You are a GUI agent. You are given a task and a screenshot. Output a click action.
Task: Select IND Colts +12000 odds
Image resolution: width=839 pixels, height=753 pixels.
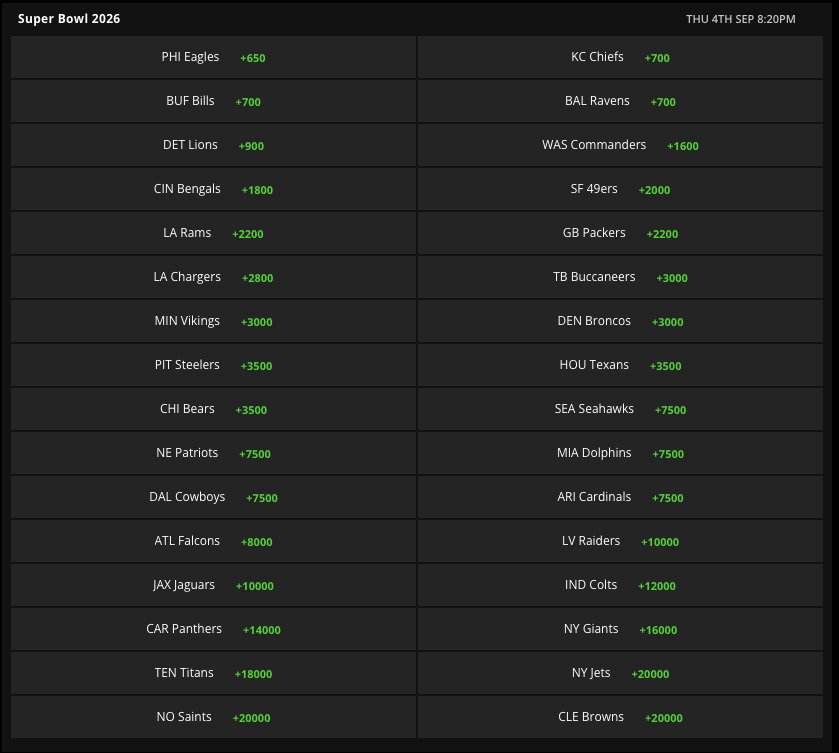coord(620,584)
